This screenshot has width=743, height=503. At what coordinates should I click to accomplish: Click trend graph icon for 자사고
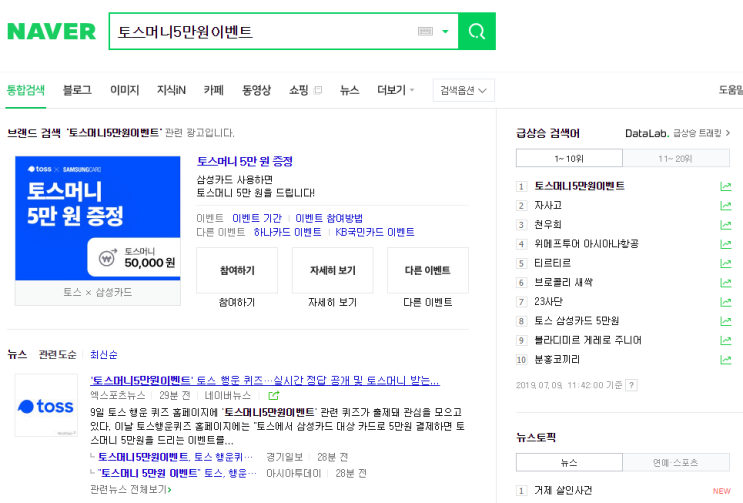tap(725, 206)
